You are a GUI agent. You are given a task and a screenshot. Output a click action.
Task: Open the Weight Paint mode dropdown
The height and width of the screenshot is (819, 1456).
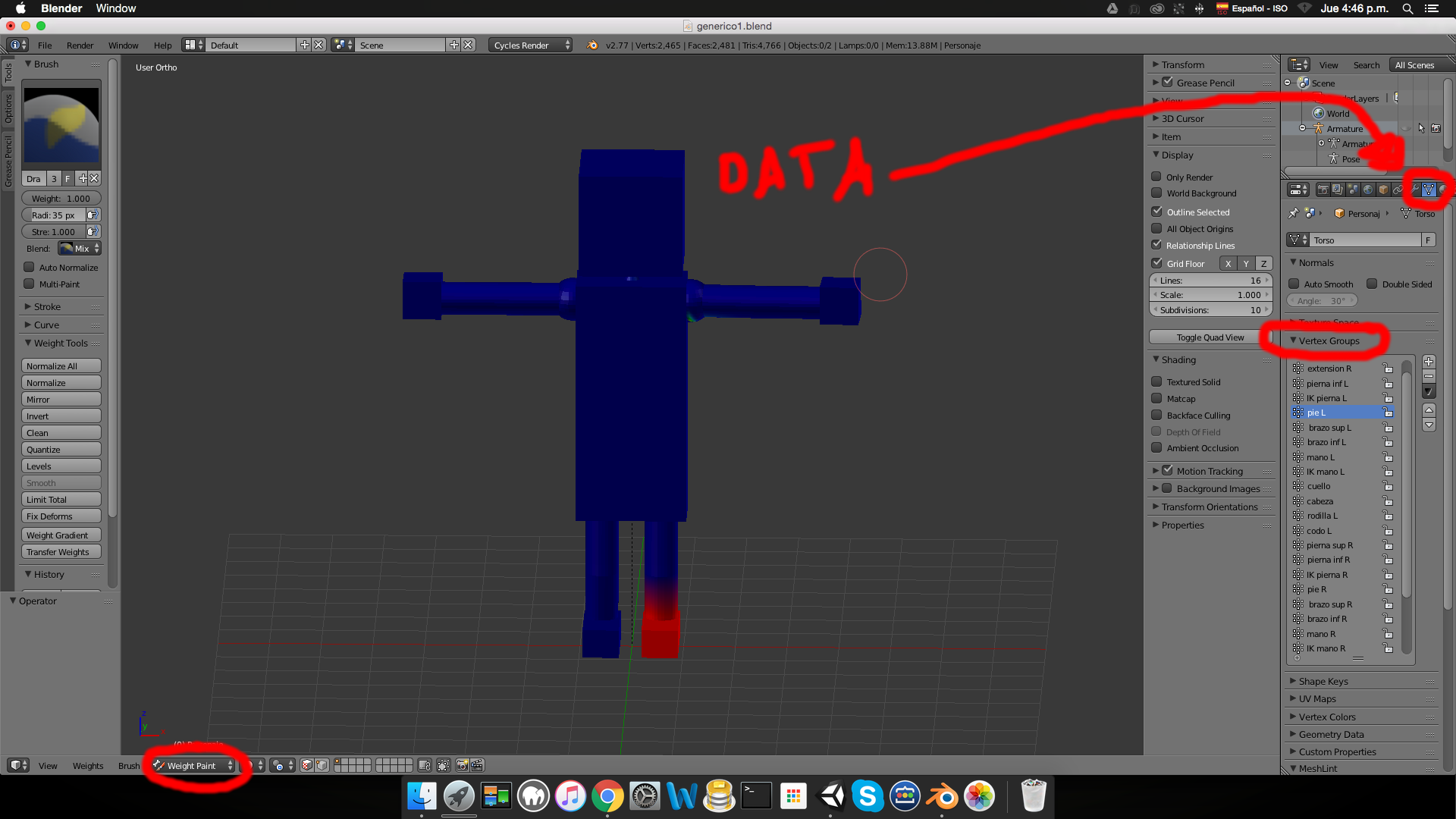[193, 766]
